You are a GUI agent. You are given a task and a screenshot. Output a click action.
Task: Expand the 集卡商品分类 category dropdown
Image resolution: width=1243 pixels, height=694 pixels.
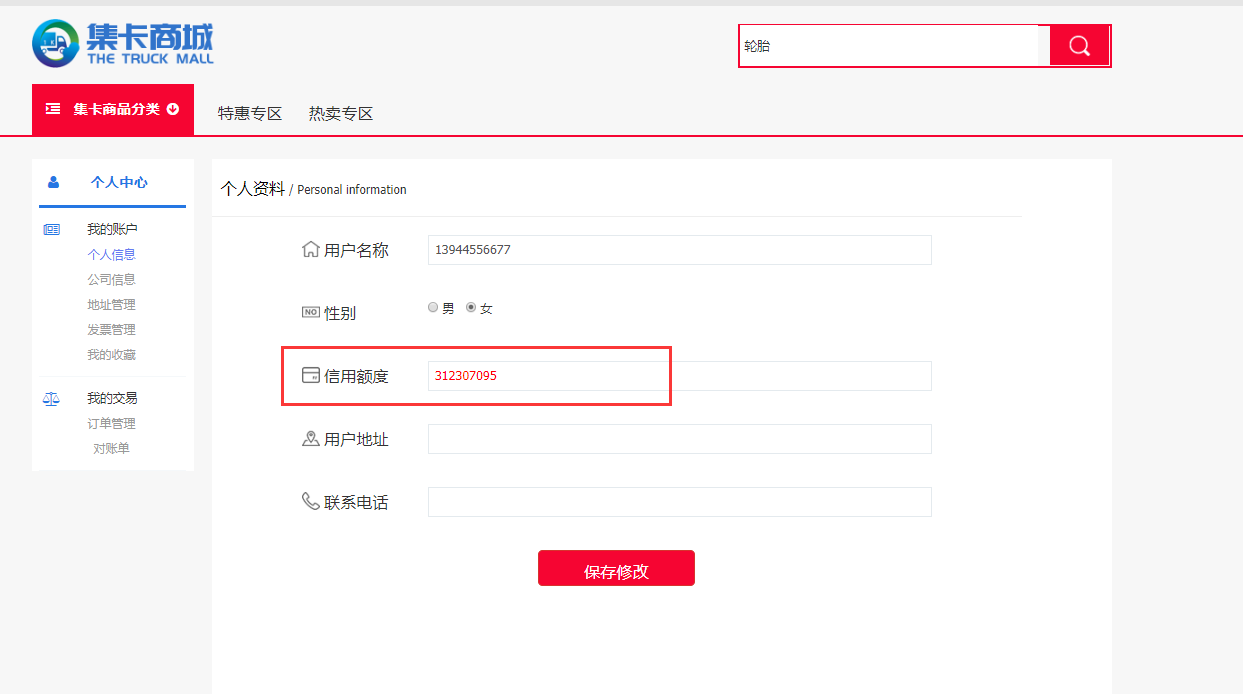(x=113, y=109)
